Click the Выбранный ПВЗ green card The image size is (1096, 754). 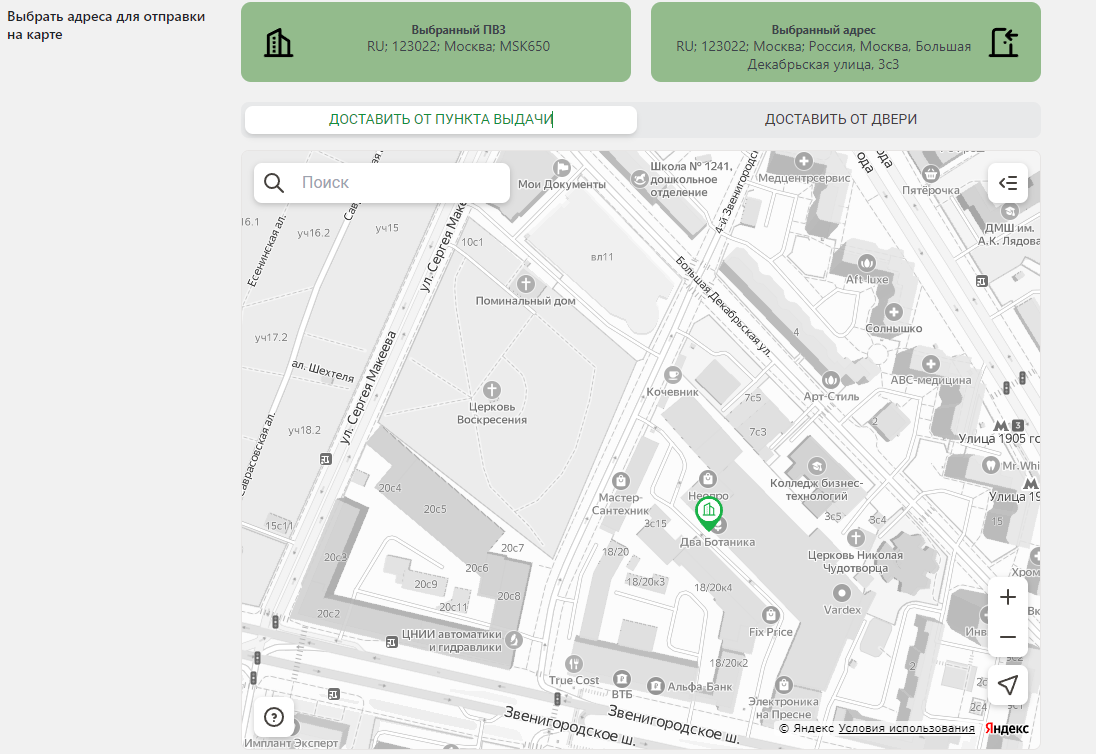[x=436, y=42]
